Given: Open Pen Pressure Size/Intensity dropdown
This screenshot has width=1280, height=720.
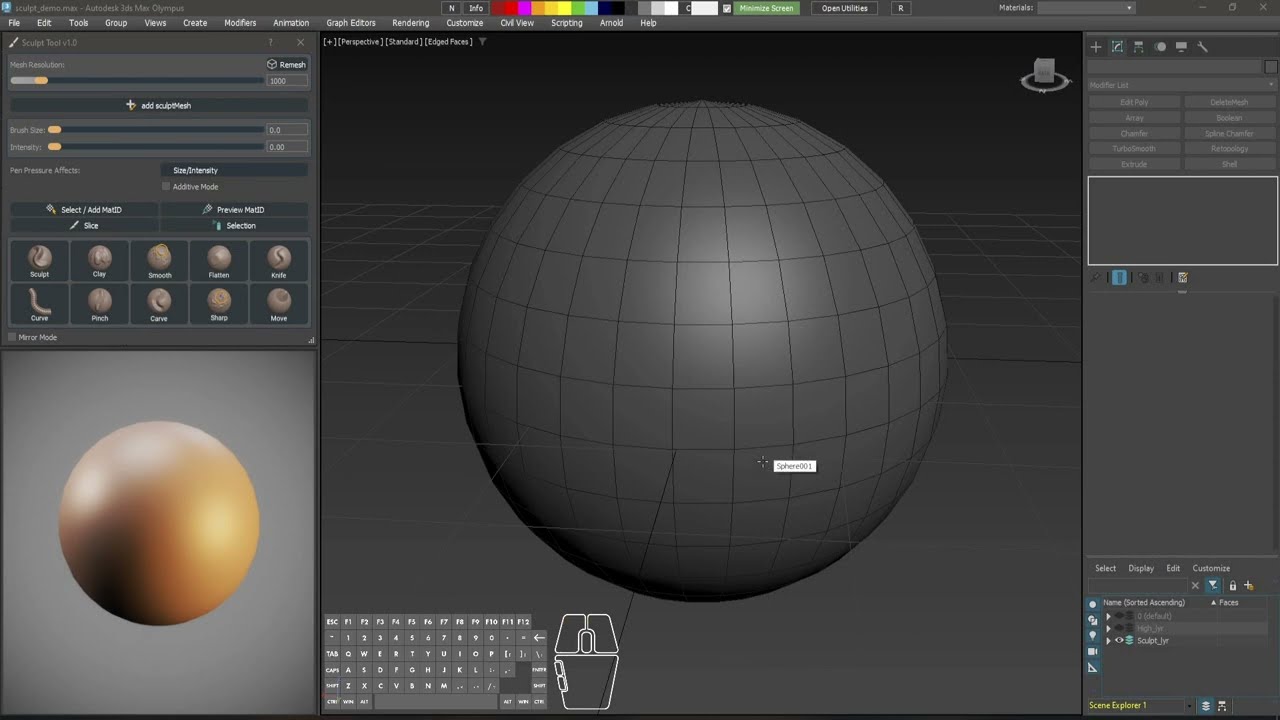Looking at the screenshot, I should point(235,170).
